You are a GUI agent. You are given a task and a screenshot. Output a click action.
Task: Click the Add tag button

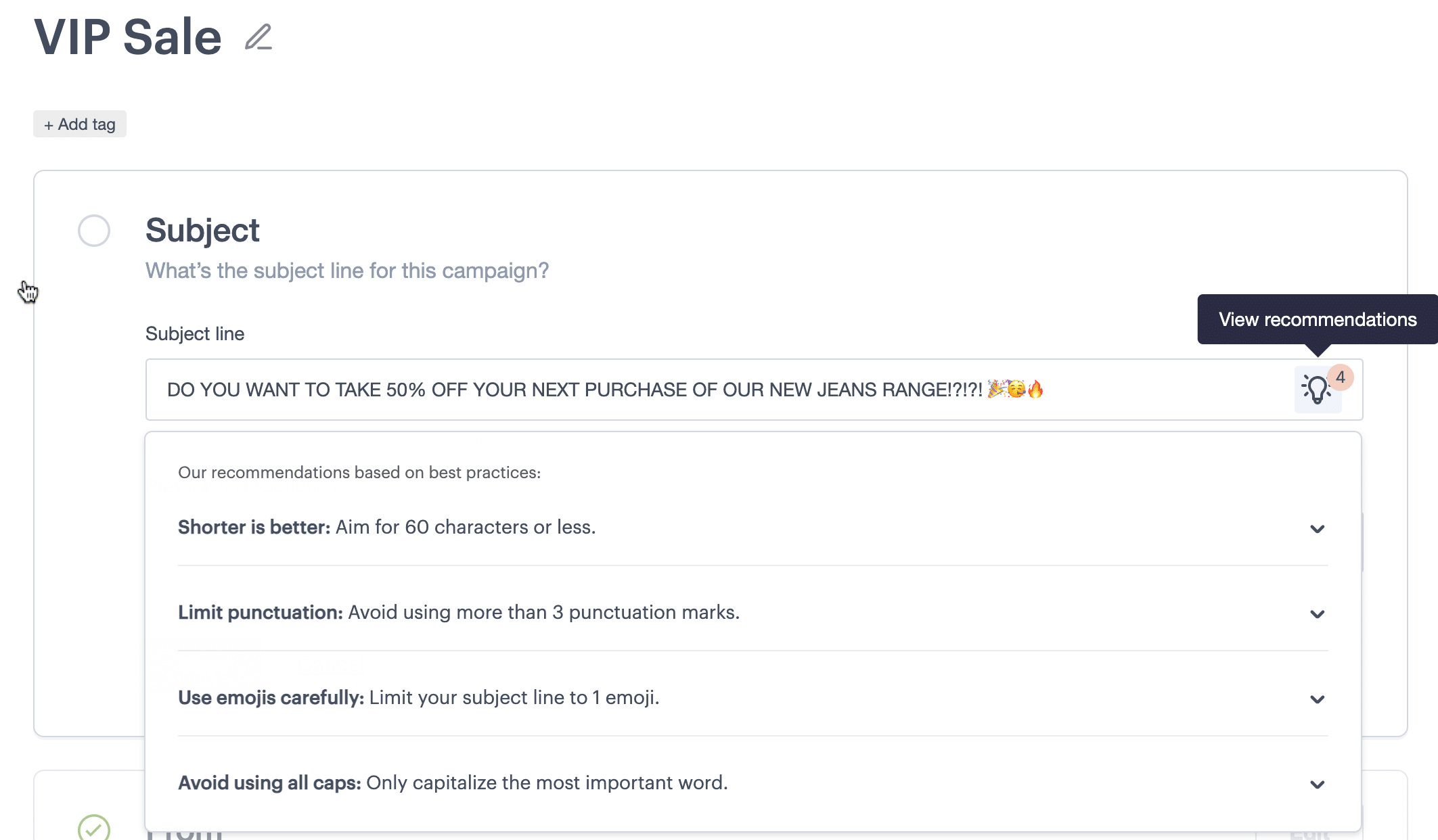[x=80, y=124]
